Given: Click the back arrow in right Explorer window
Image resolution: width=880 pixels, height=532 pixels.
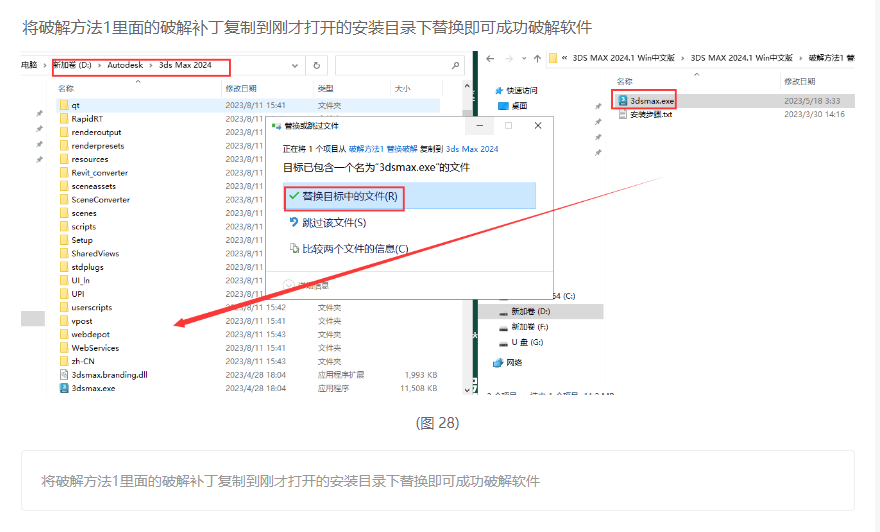Looking at the screenshot, I should pos(492,59).
